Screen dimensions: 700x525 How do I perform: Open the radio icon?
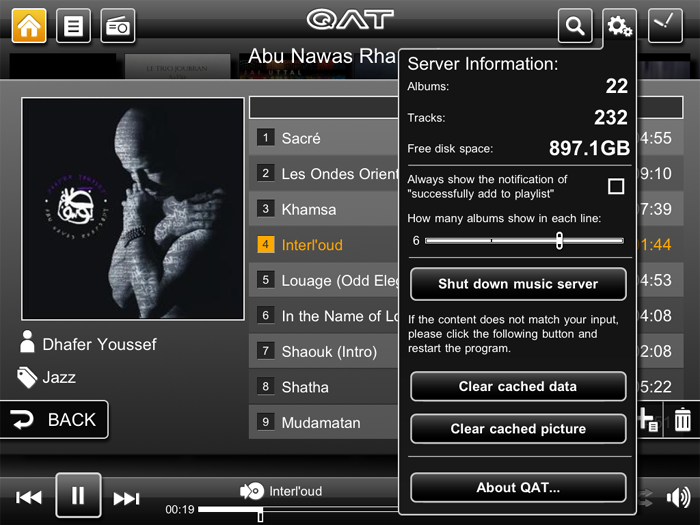[x=117, y=25]
